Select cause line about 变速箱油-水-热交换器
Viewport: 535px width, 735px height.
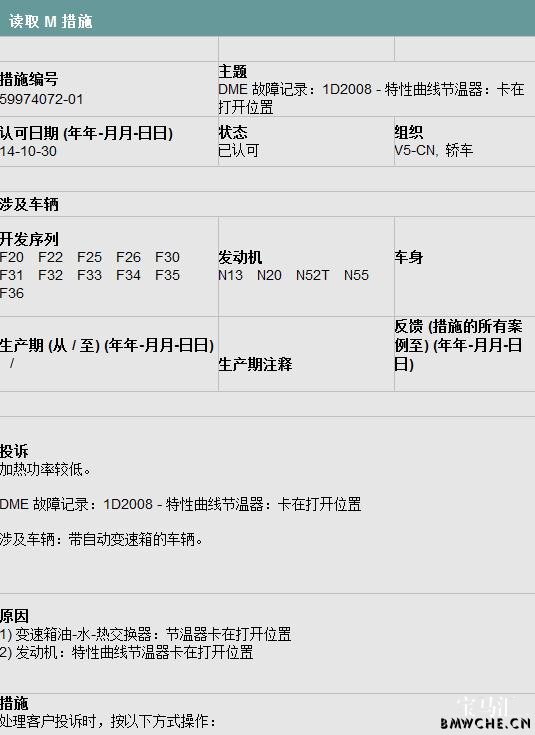click(x=145, y=634)
